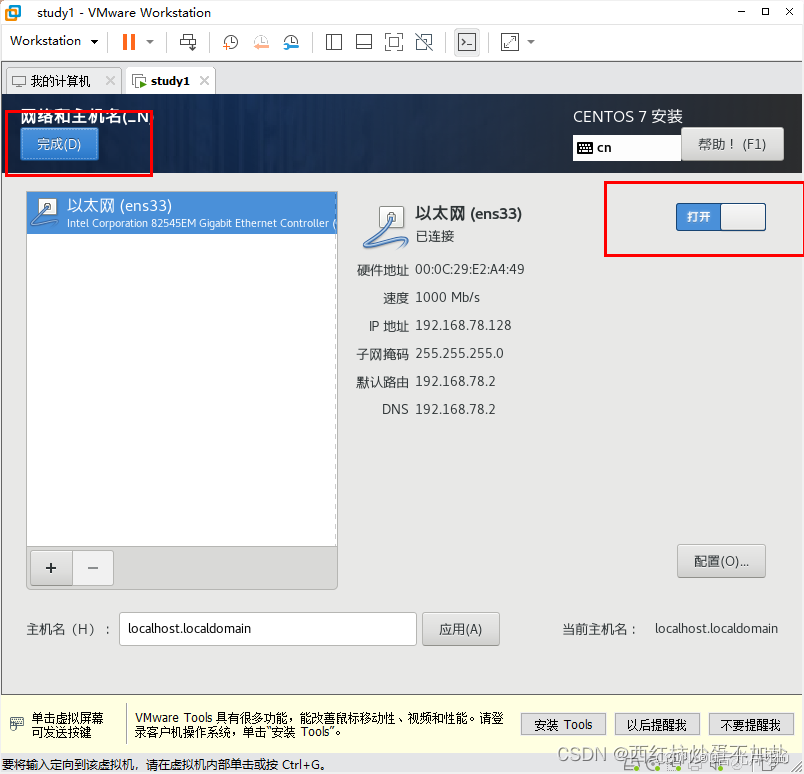Click the 不要提醒我 button
Screen dimensions: 804x774
(x=751, y=724)
